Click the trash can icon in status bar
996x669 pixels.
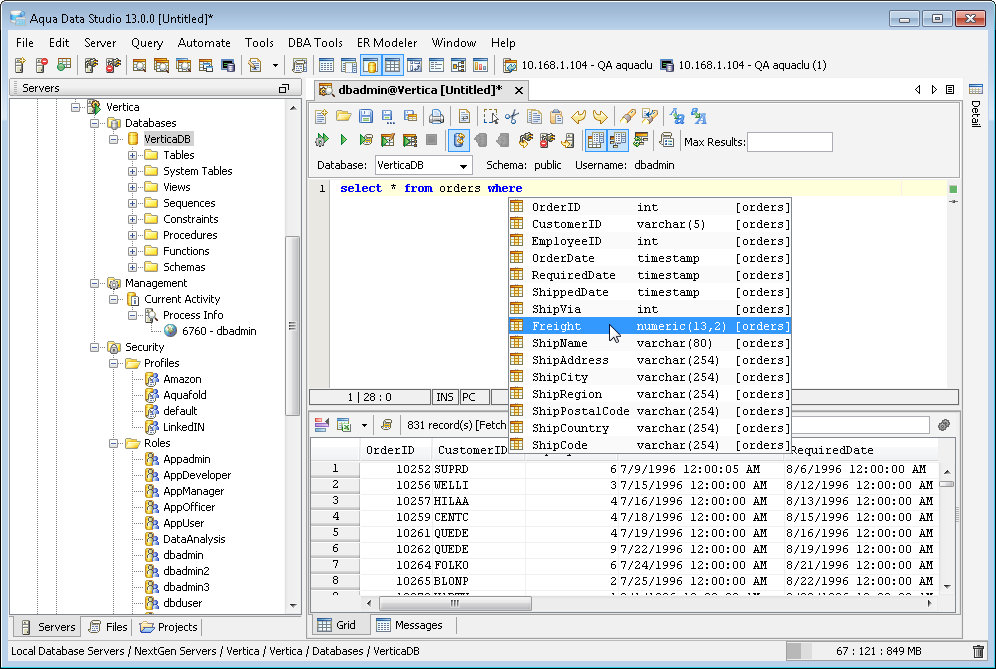978,651
